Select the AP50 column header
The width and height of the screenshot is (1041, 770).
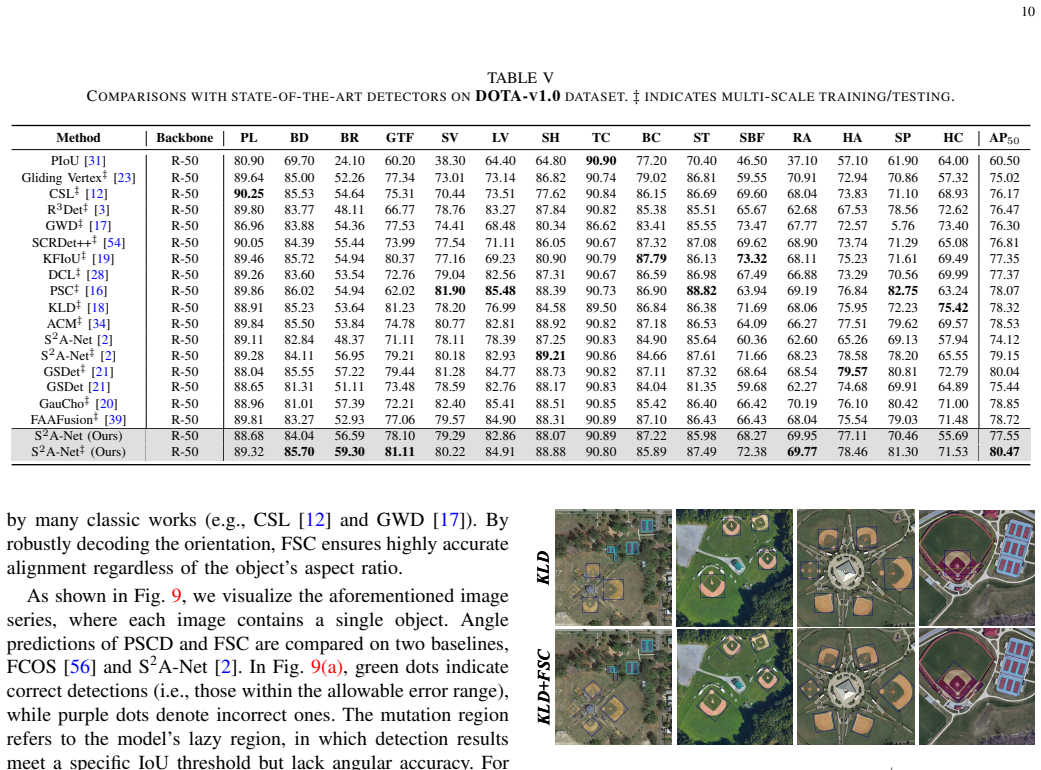[x=1004, y=138]
